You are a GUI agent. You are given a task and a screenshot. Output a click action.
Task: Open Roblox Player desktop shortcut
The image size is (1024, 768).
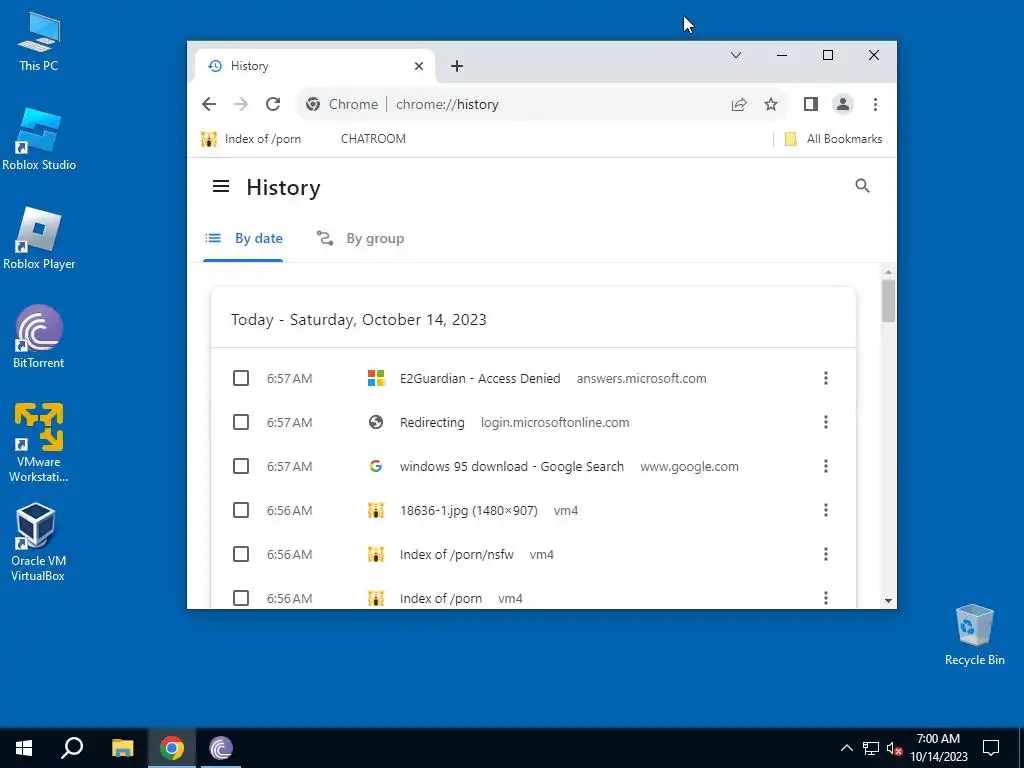click(39, 238)
